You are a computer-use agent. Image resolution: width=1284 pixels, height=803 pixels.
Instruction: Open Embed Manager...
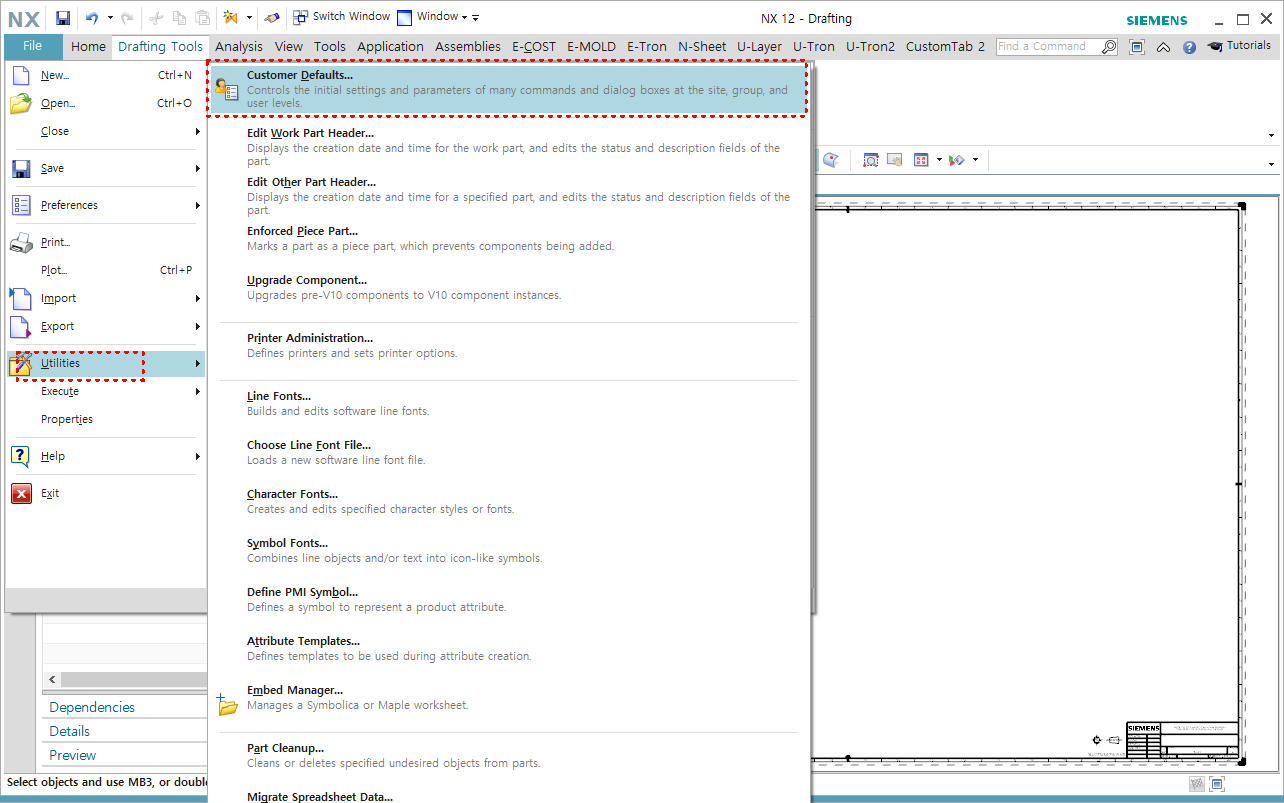pyautogui.click(x=507, y=697)
